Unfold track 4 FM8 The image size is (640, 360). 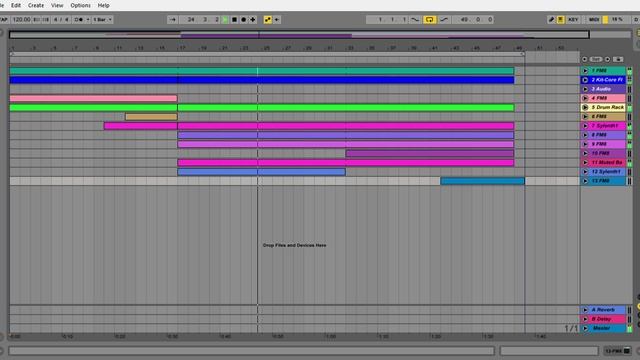(x=585, y=98)
